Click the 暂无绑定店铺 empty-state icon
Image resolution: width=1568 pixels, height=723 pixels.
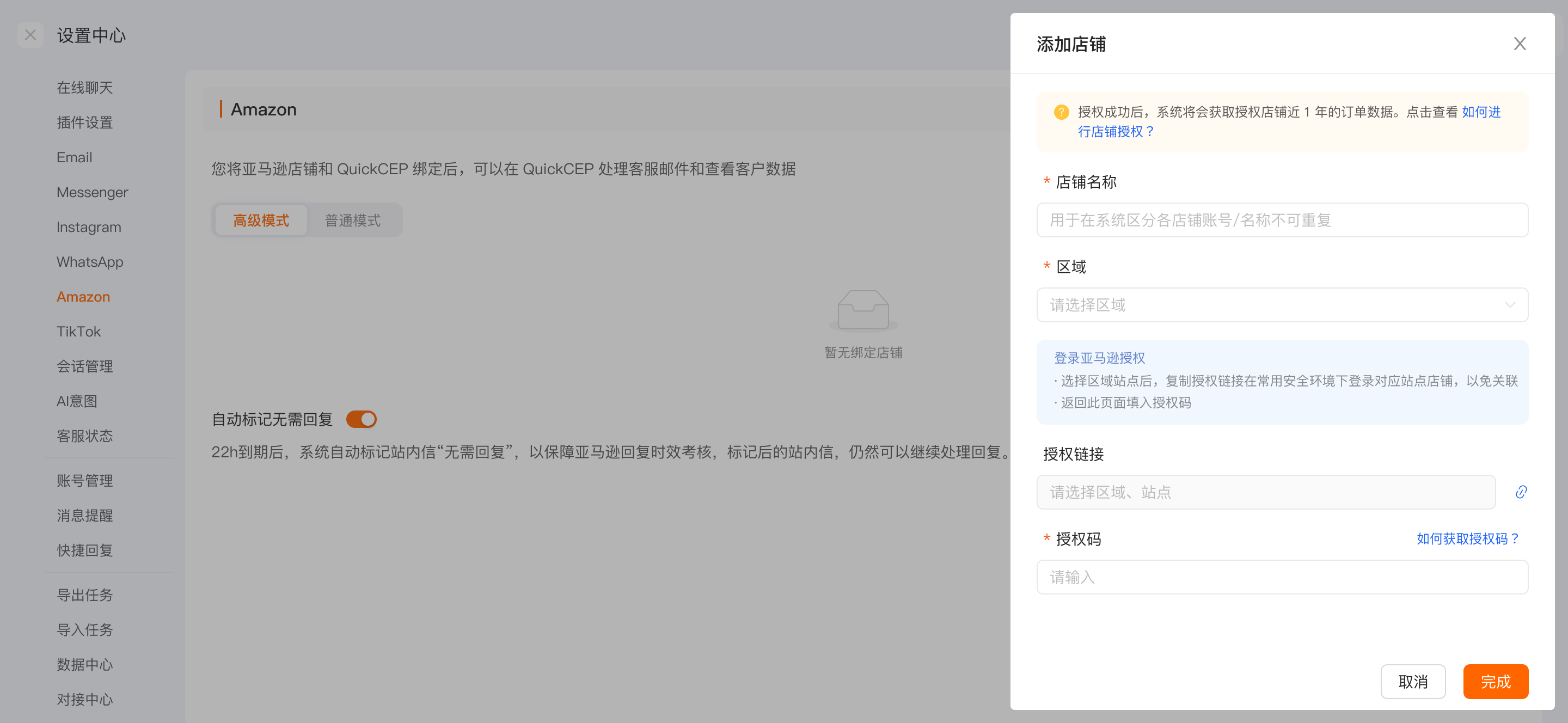coord(863,310)
